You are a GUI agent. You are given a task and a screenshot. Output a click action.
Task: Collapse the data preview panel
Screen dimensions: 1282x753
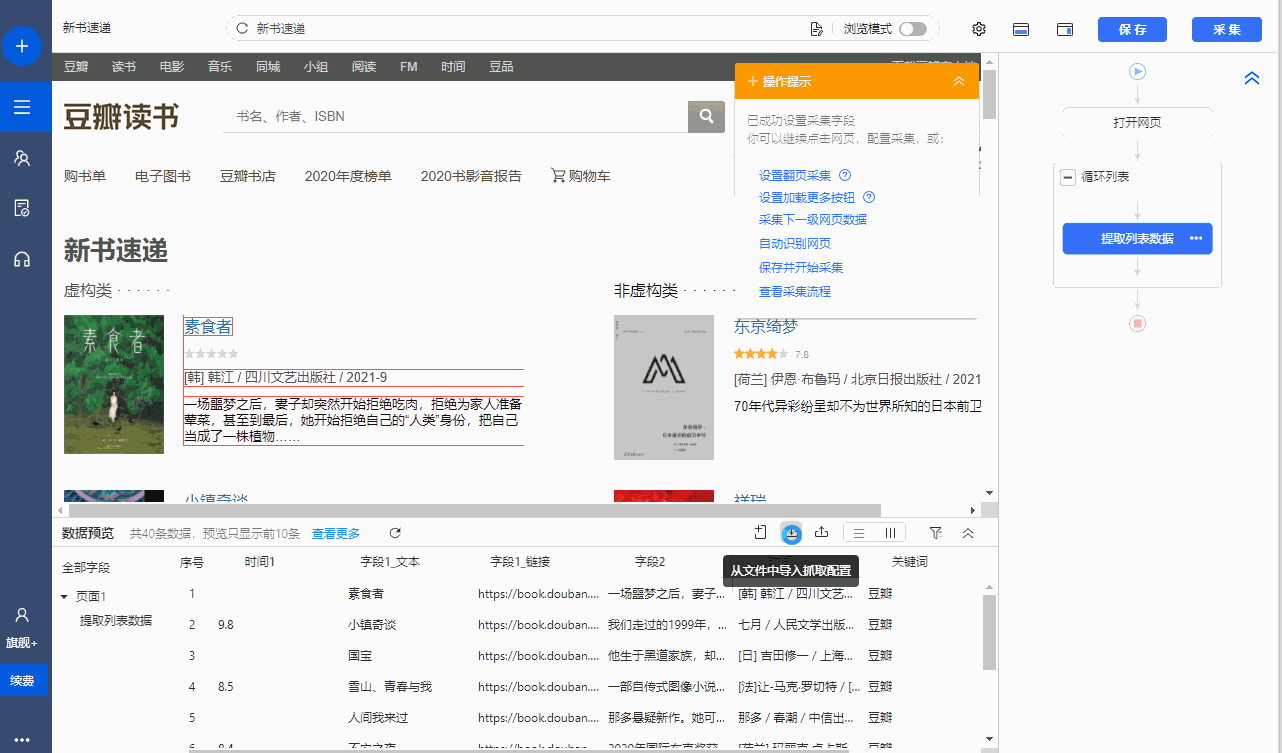pos(968,533)
